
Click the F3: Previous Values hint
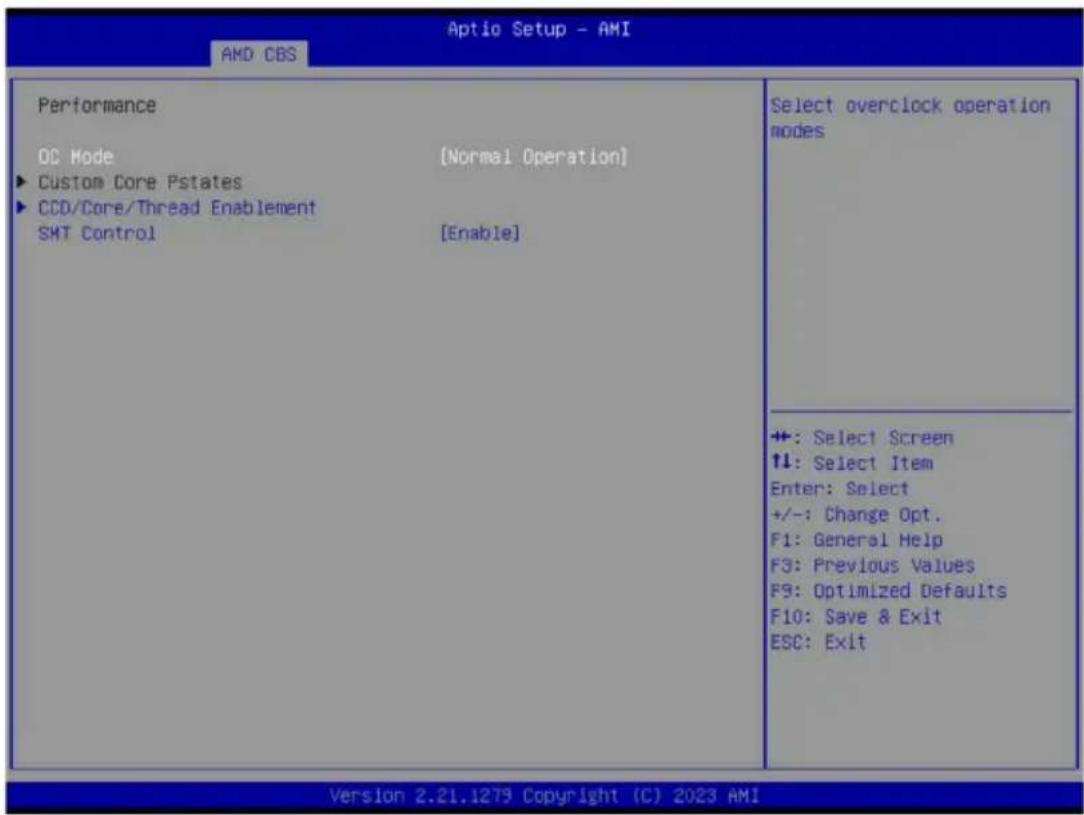tap(872, 565)
